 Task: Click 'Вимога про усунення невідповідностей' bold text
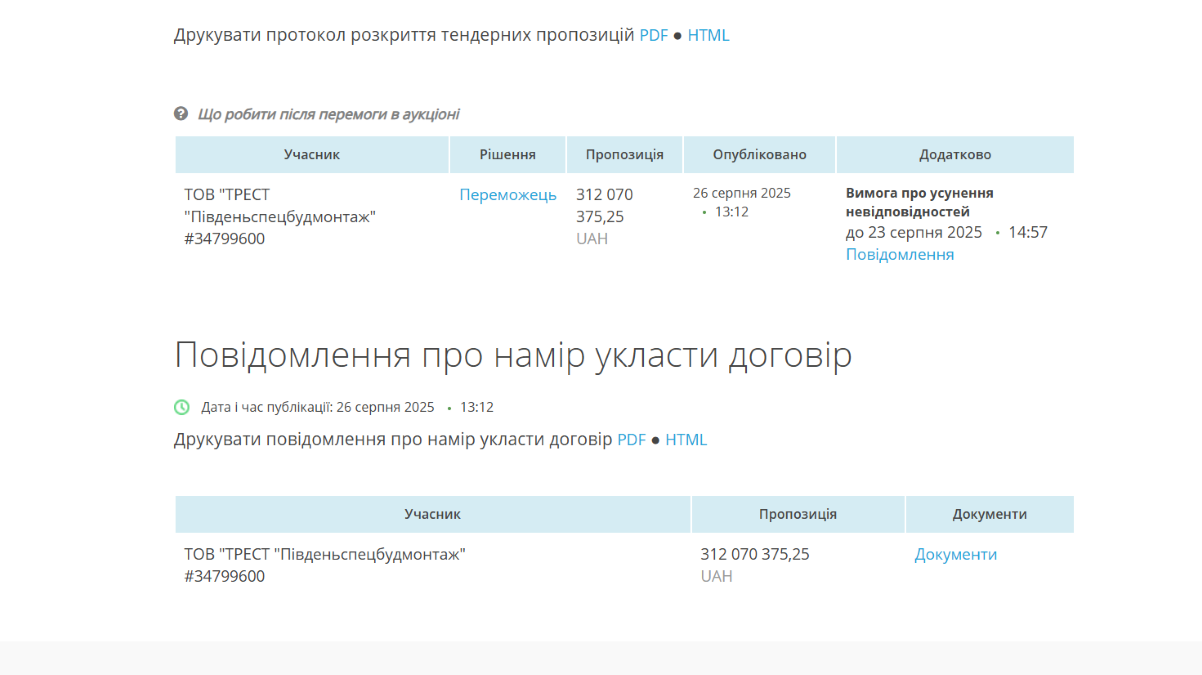(x=919, y=202)
